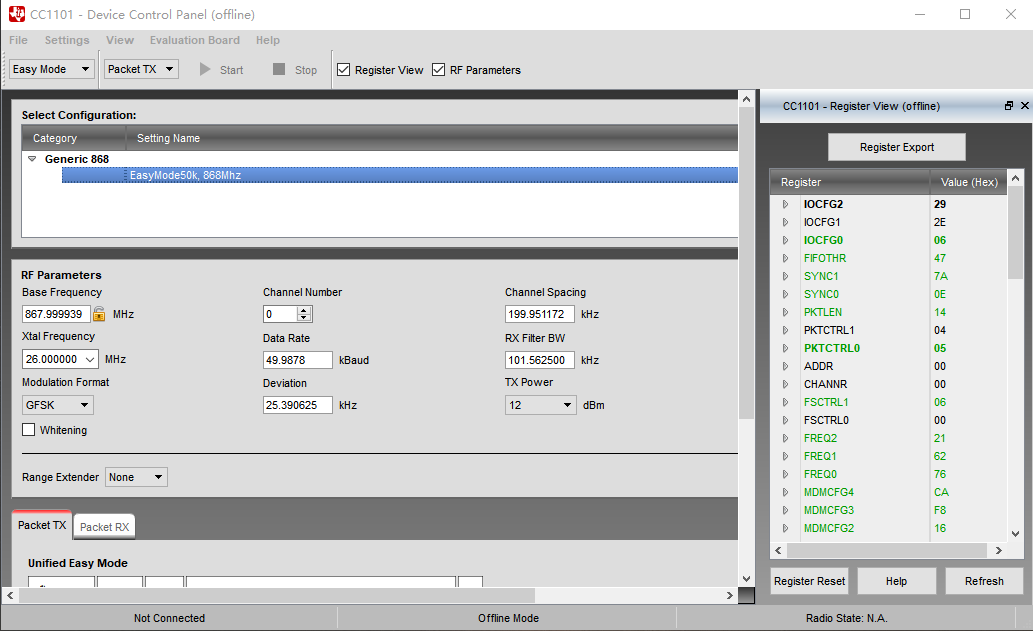1033x631 pixels.
Task: Click the Channel Spacing input field
Action: tap(540, 314)
